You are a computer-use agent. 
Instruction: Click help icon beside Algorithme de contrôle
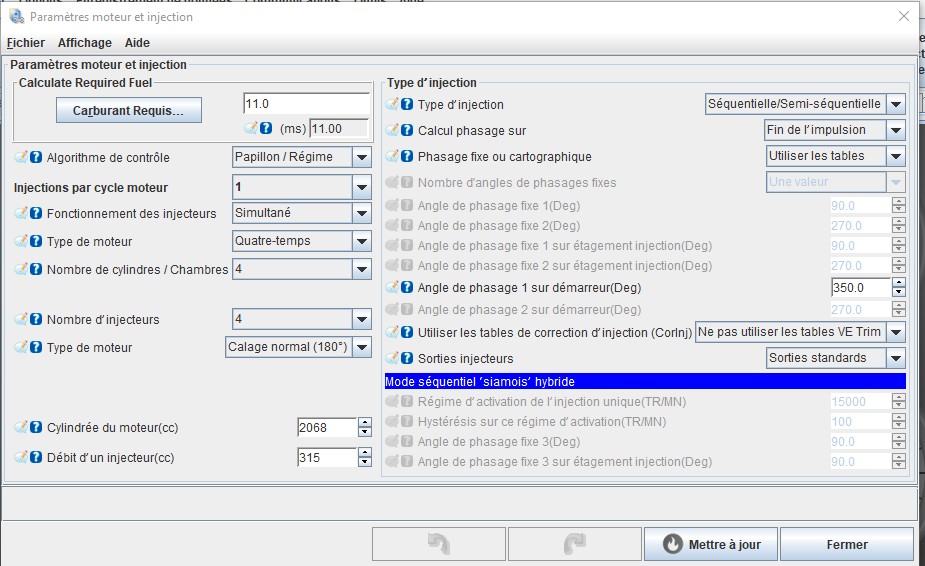click(x=36, y=157)
